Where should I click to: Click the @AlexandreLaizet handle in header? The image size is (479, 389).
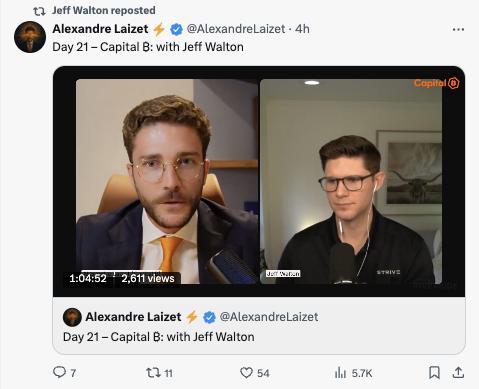236,29
